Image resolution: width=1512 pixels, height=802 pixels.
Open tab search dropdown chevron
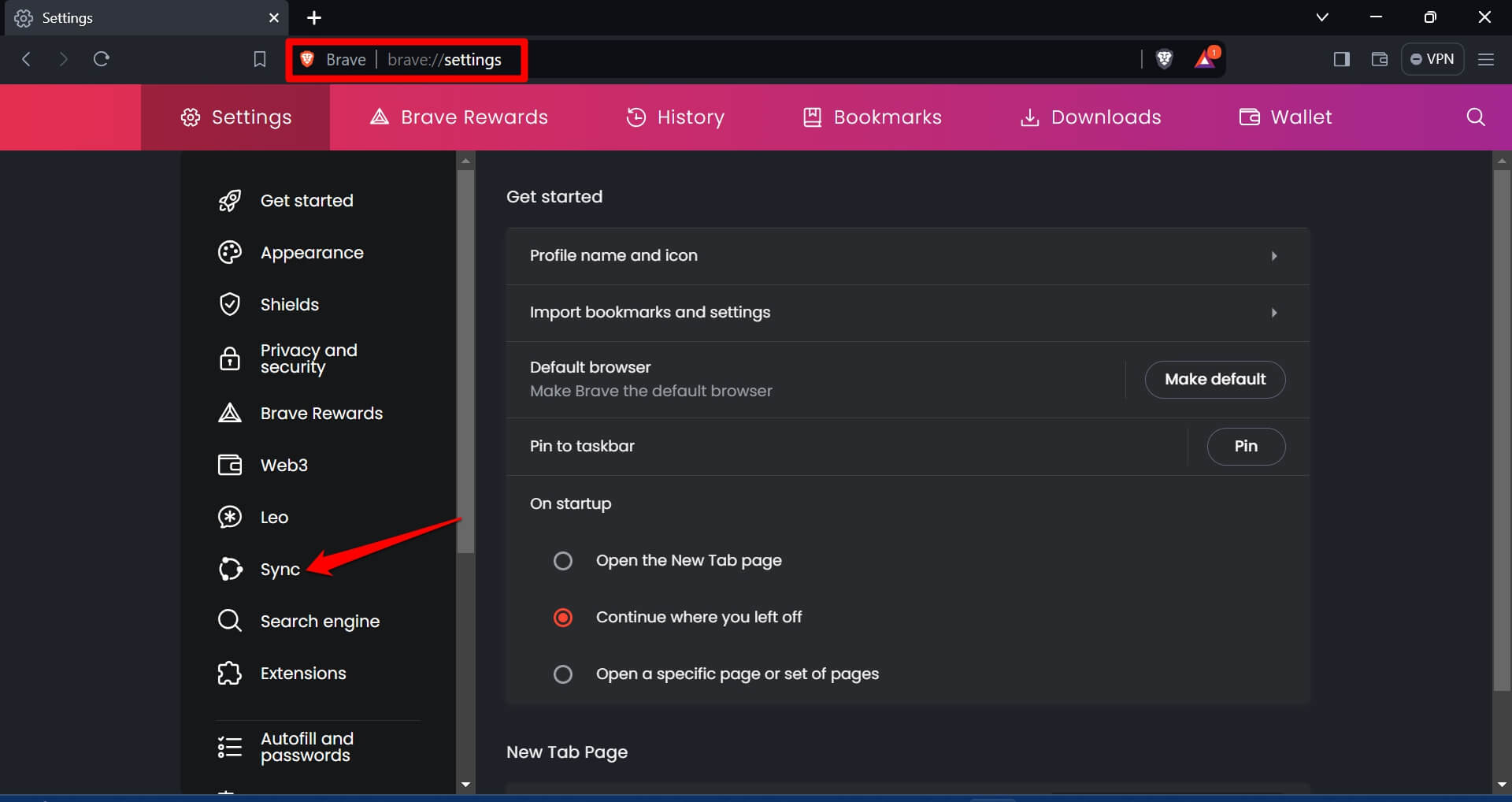click(x=1322, y=17)
